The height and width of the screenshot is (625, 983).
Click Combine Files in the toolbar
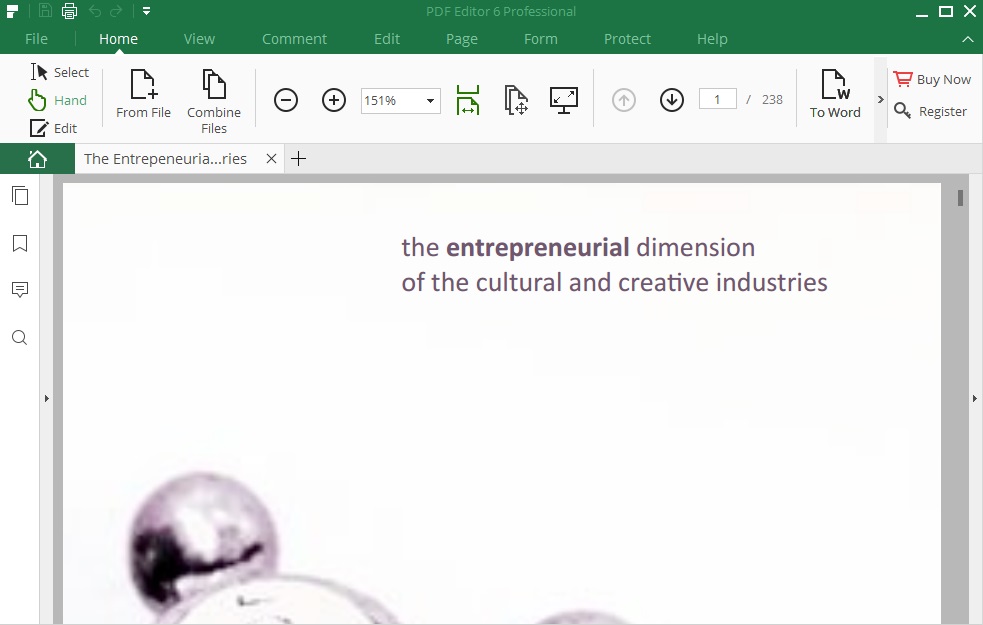pyautogui.click(x=213, y=97)
